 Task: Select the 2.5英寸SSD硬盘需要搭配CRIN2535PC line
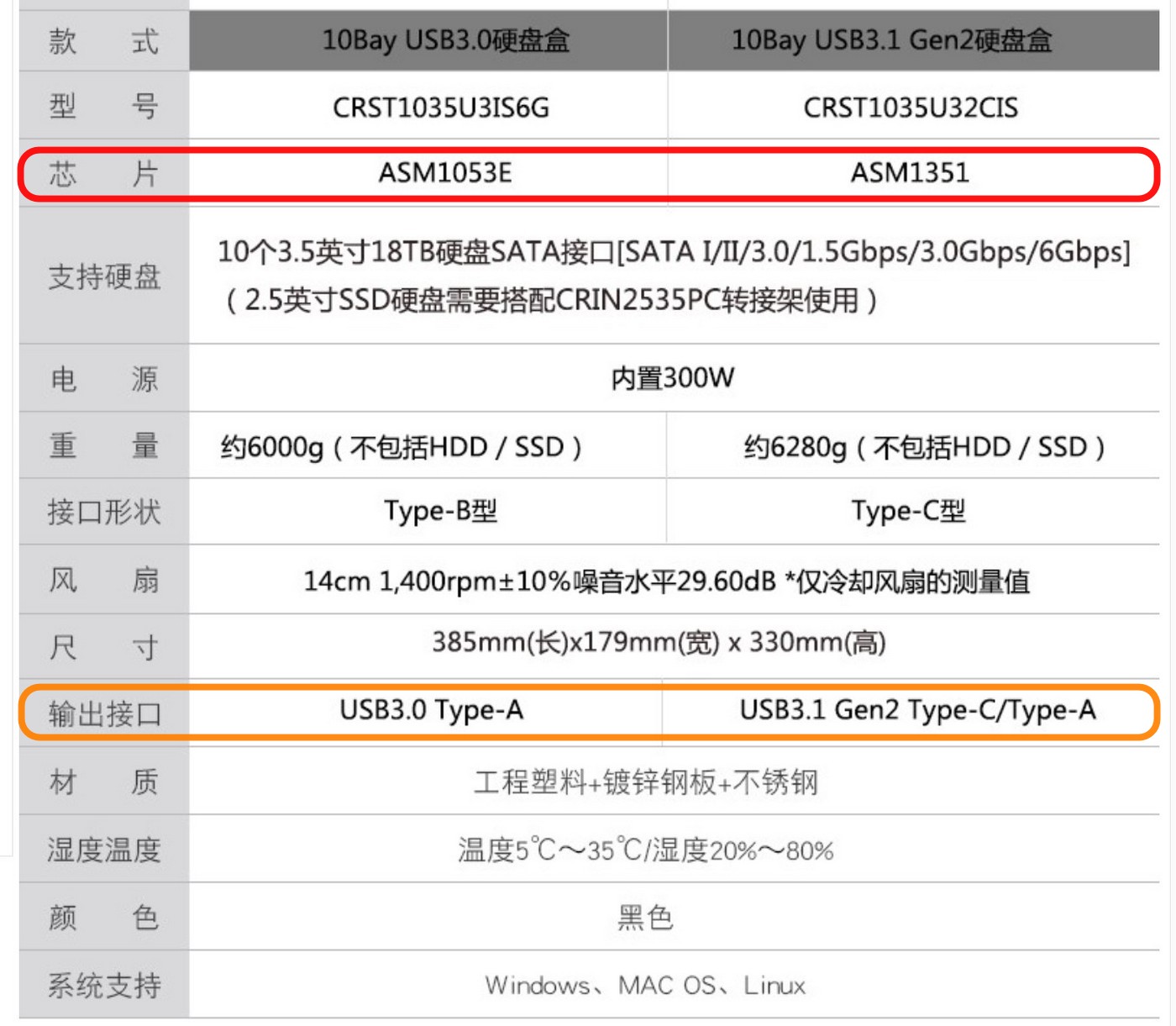point(552,300)
